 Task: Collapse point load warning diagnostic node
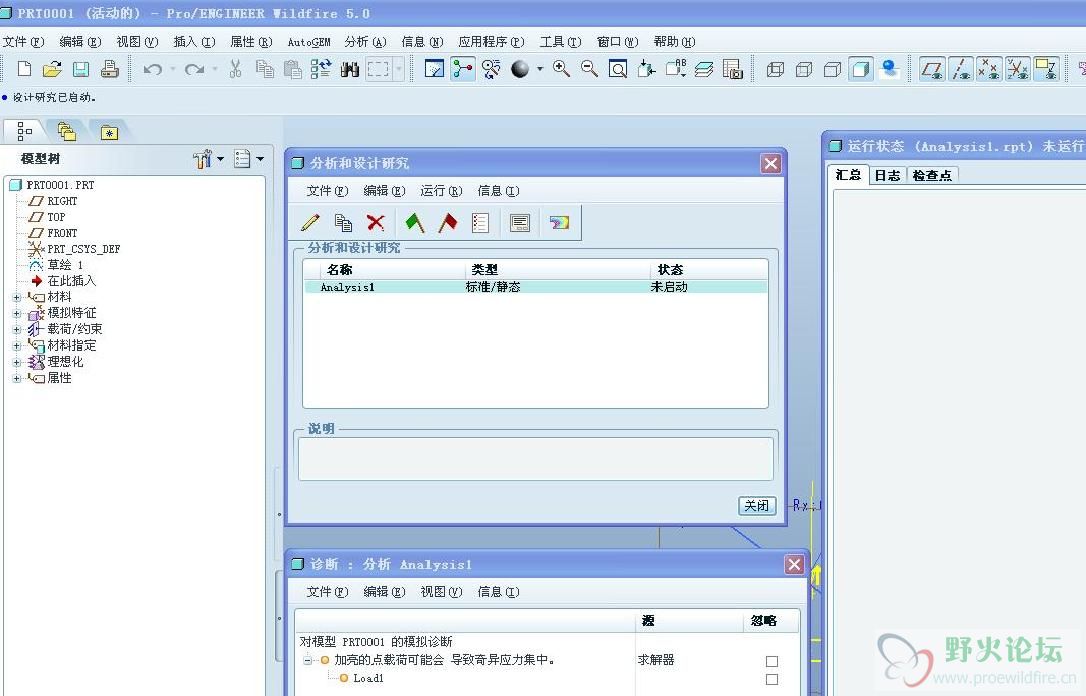[x=308, y=660]
